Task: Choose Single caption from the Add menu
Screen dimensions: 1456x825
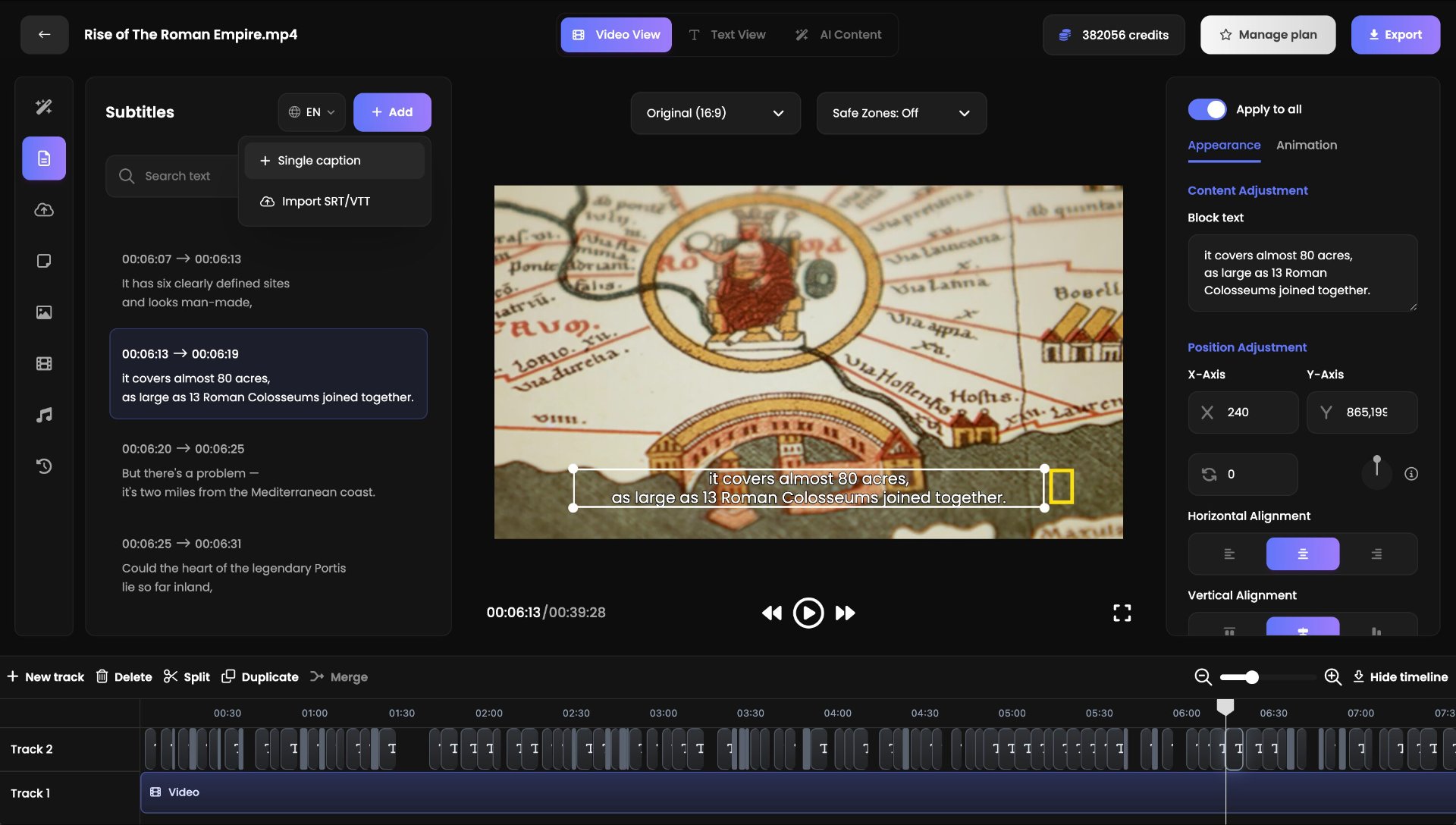Action: coord(334,161)
